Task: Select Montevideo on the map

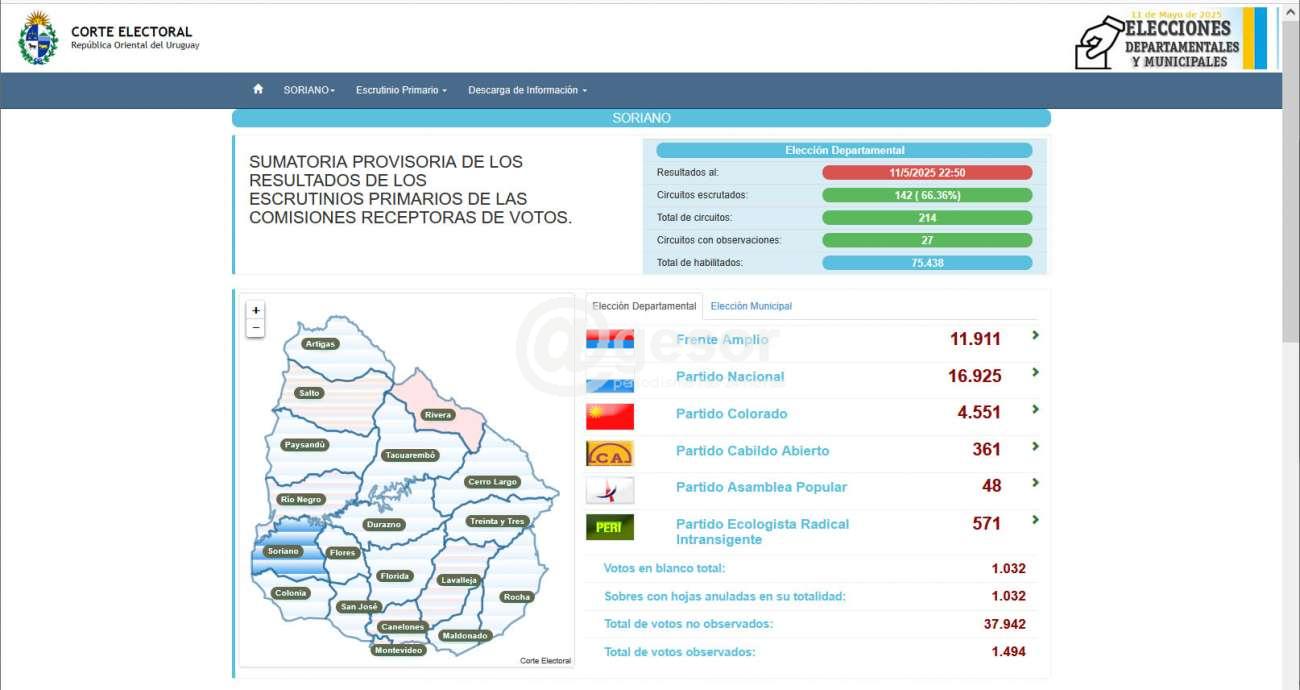Action: coord(398,650)
